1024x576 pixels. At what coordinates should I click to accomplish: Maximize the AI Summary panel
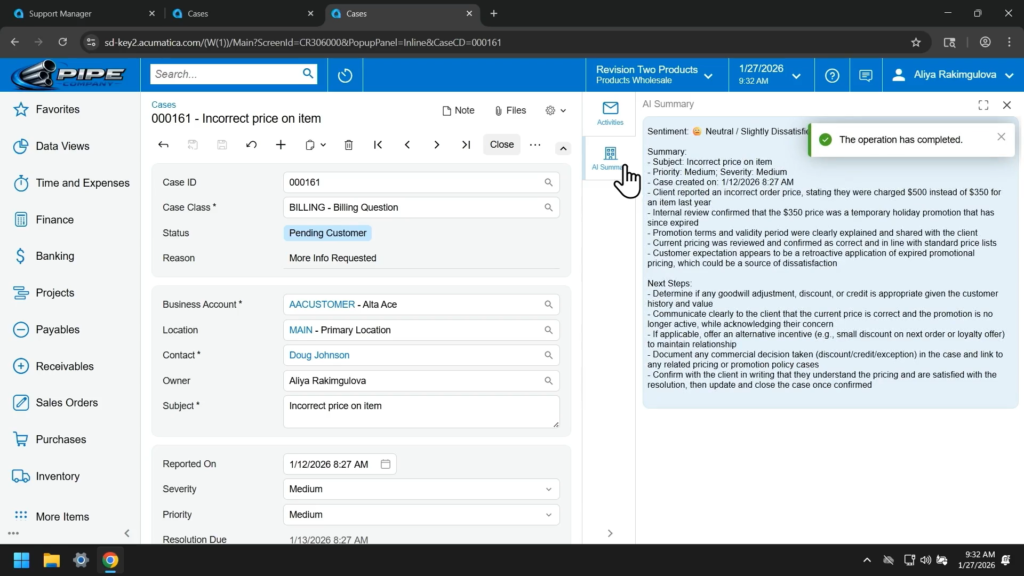pyautogui.click(x=983, y=105)
